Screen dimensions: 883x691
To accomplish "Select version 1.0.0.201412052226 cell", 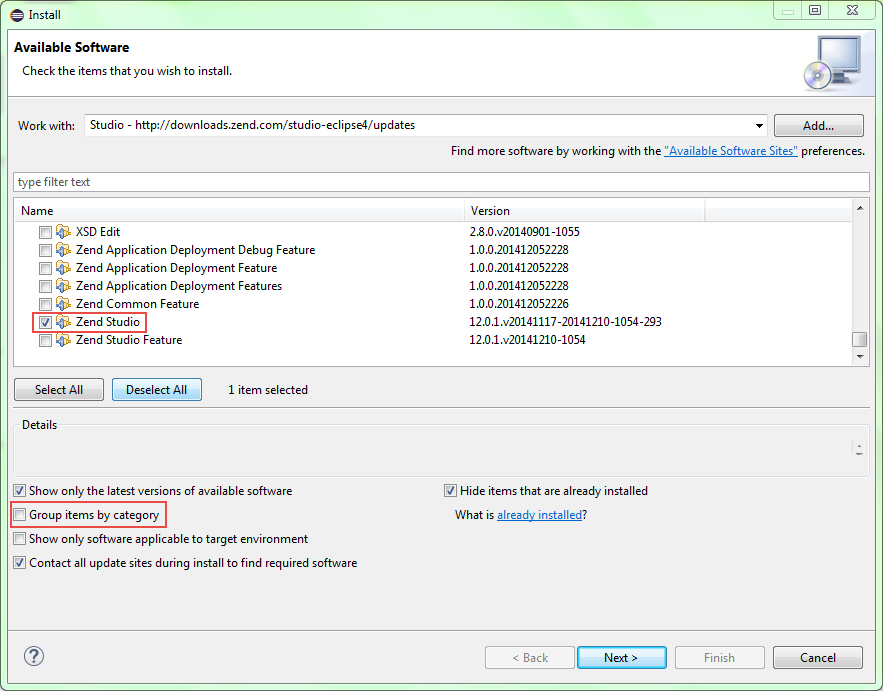I will pyautogui.click(x=519, y=304).
